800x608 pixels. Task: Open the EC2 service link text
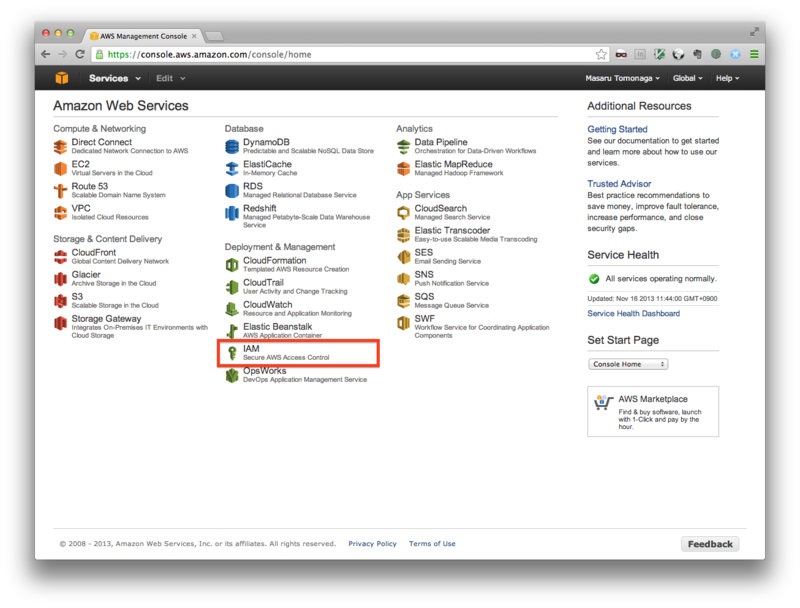(x=80, y=164)
